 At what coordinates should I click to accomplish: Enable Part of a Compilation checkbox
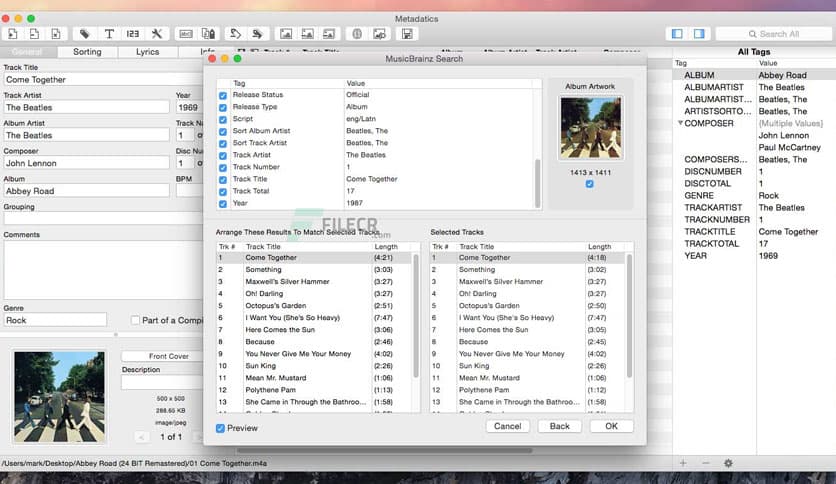click(x=135, y=320)
